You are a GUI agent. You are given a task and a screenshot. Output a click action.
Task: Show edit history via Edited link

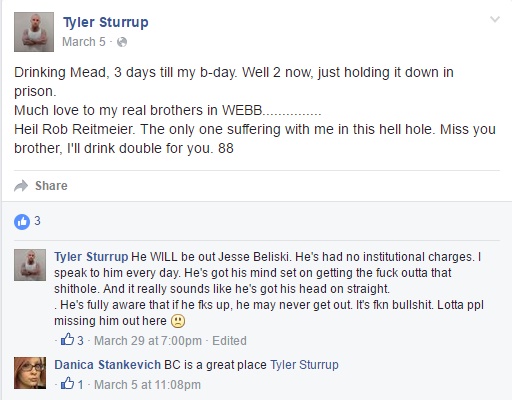click(x=229, y=341)
